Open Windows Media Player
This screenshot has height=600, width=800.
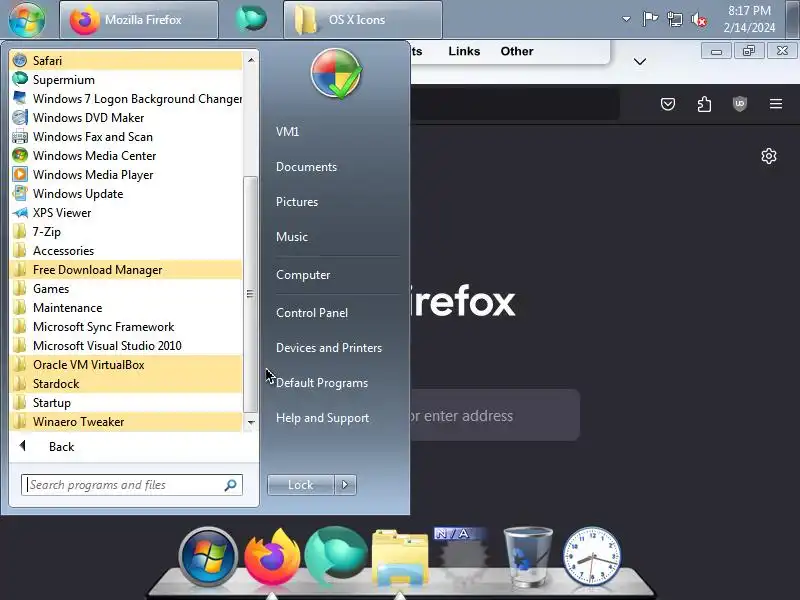click(x=126, y=174)
